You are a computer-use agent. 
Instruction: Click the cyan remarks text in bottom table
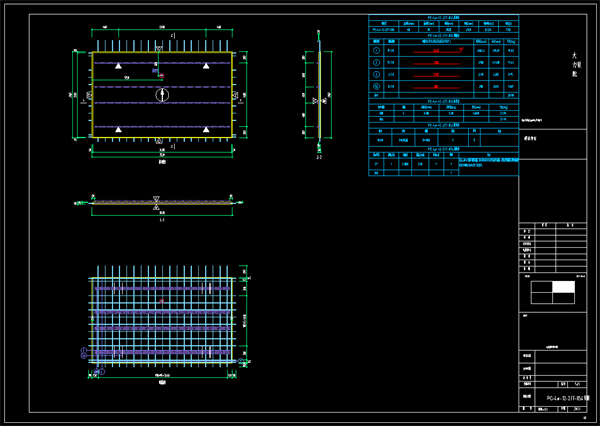point(489,162)
